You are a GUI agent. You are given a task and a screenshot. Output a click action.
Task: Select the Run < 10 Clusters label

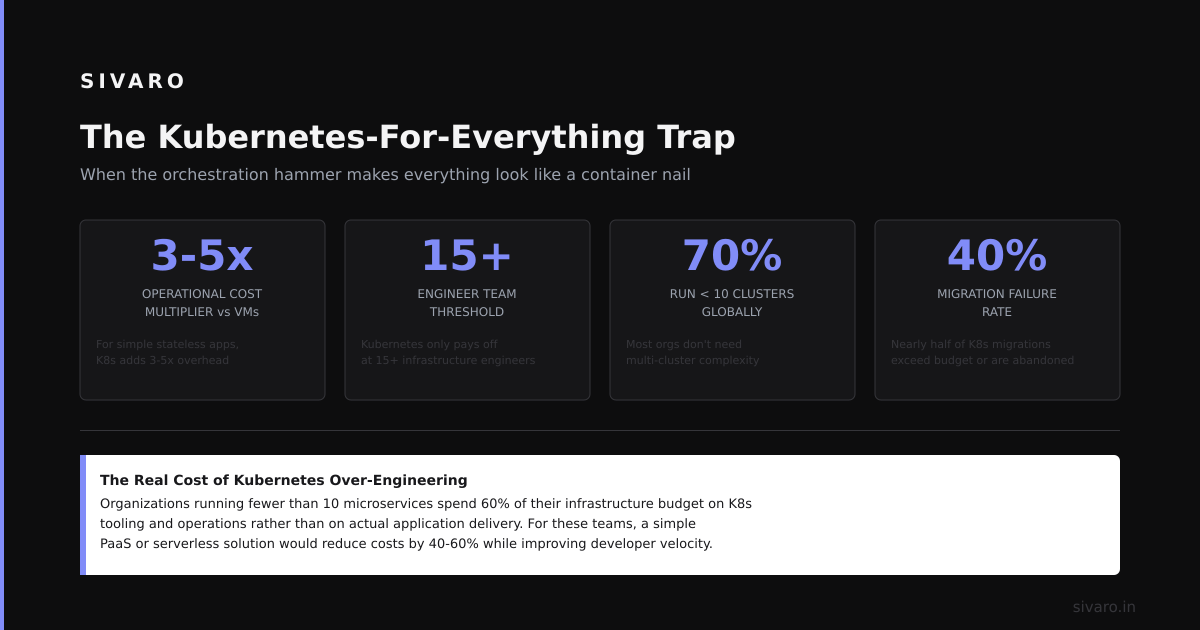(x=732, y=303)
